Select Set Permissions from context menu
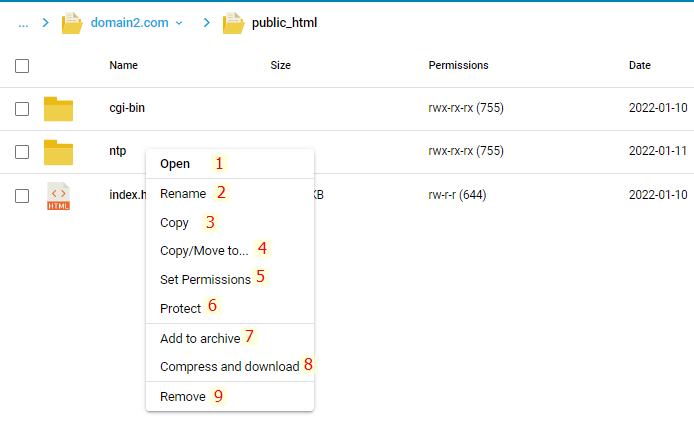Screen dimensions: 694x421 coord(205,279)
